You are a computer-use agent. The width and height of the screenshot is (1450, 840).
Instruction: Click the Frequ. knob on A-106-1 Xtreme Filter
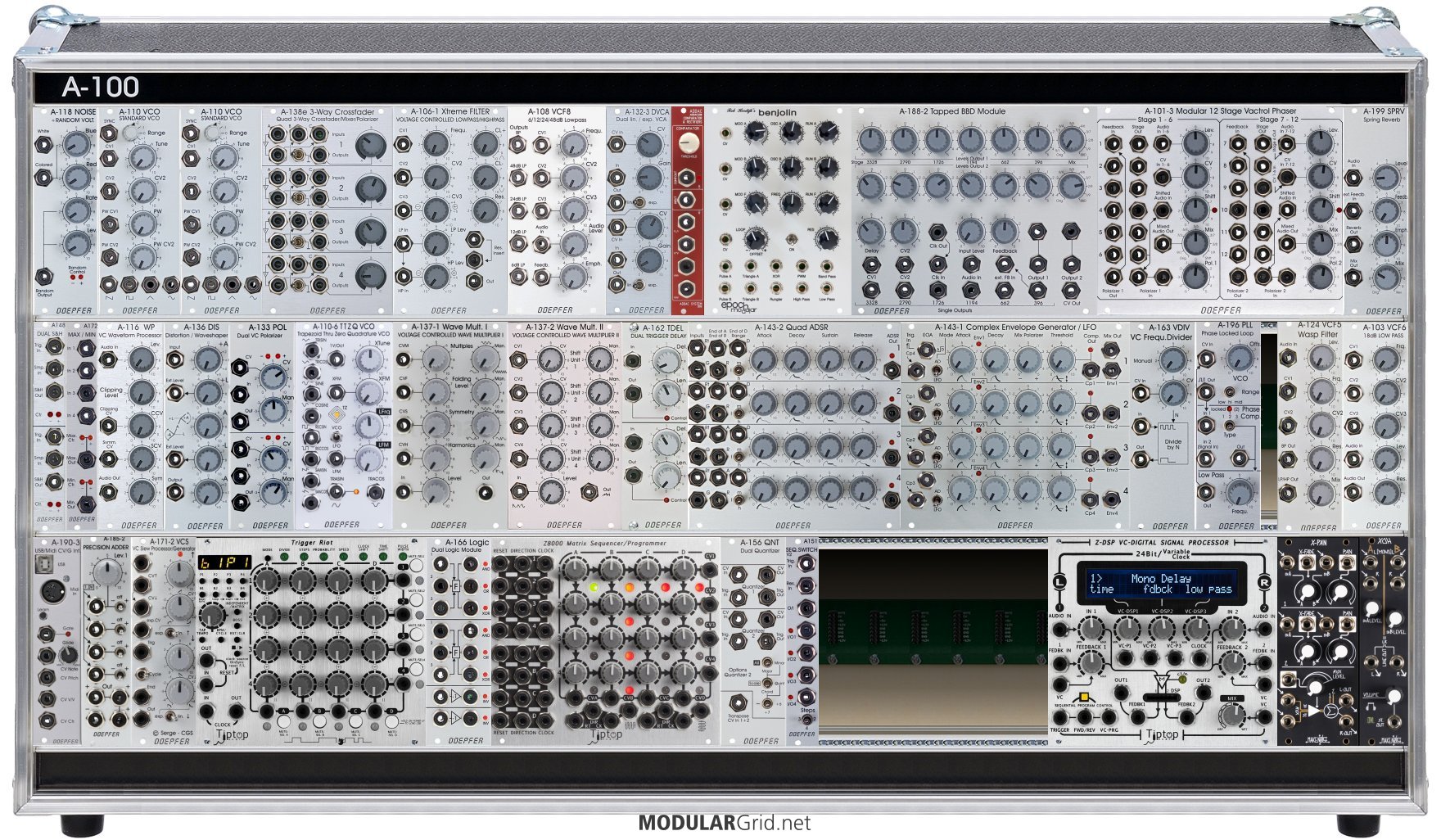[436, 145]
